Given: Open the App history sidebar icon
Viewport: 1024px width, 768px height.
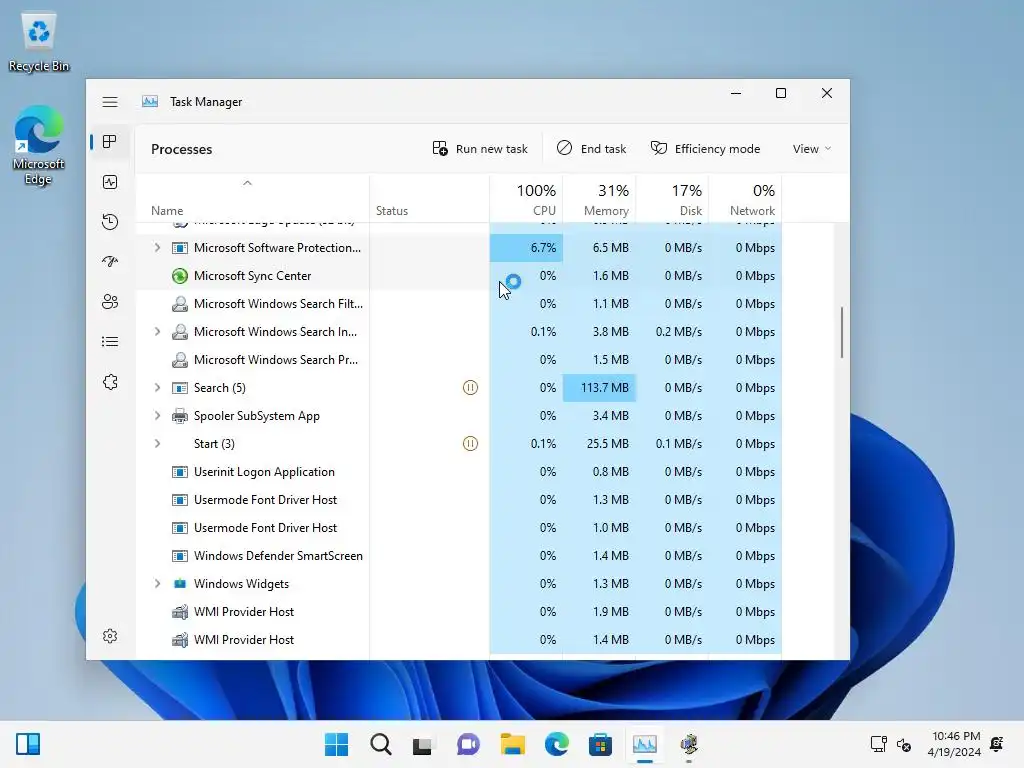Looking at the screenshot, I should (x=110, y=222).
